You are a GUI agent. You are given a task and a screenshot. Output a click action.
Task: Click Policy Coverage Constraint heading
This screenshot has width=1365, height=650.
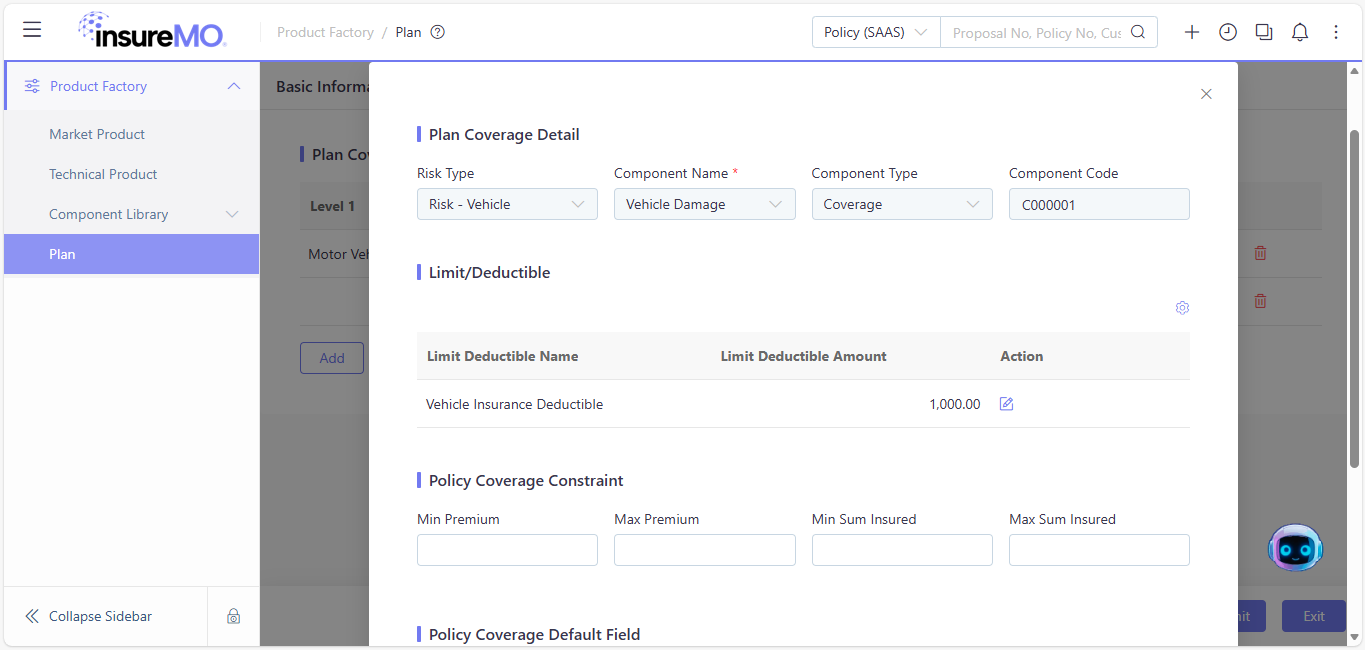tap(526, 481)
